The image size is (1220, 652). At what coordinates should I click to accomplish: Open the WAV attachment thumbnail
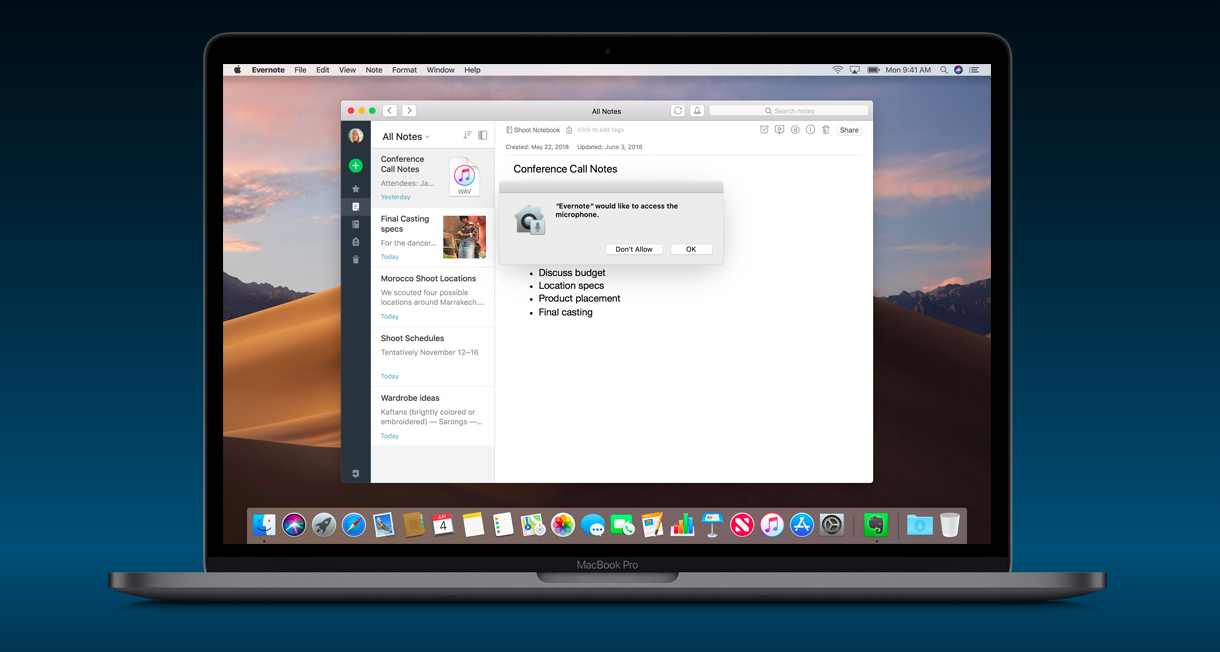pos(464,177)
